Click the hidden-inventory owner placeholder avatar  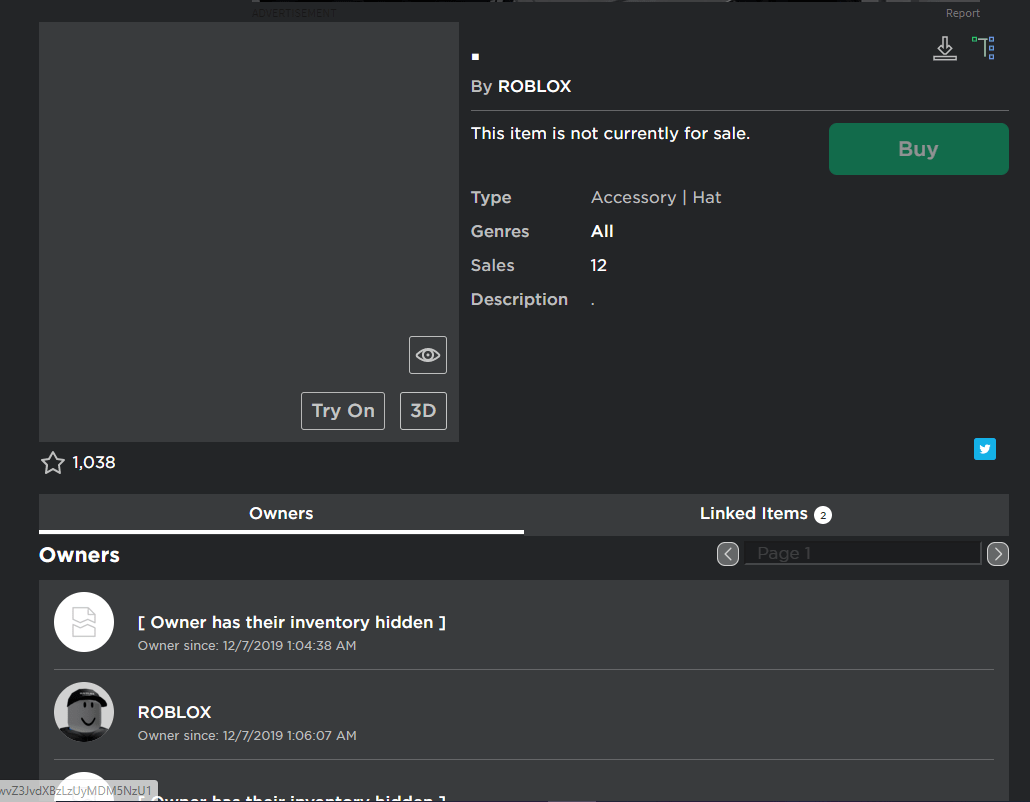point(84,622)
